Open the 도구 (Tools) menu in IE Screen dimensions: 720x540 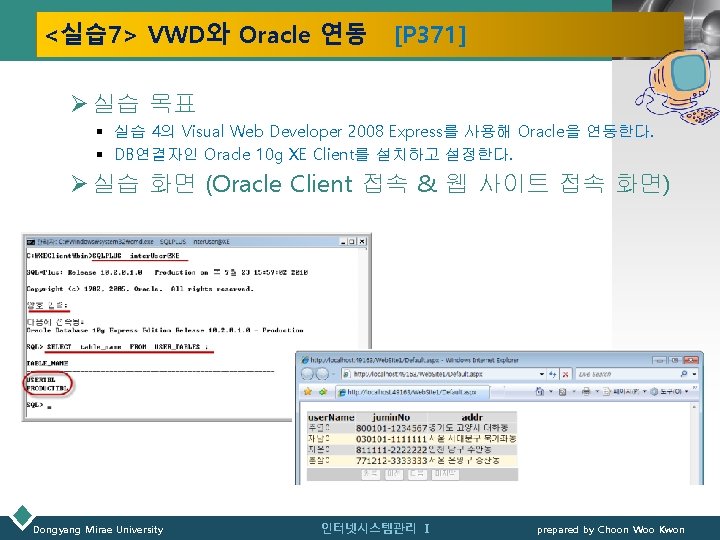[669, 392]
